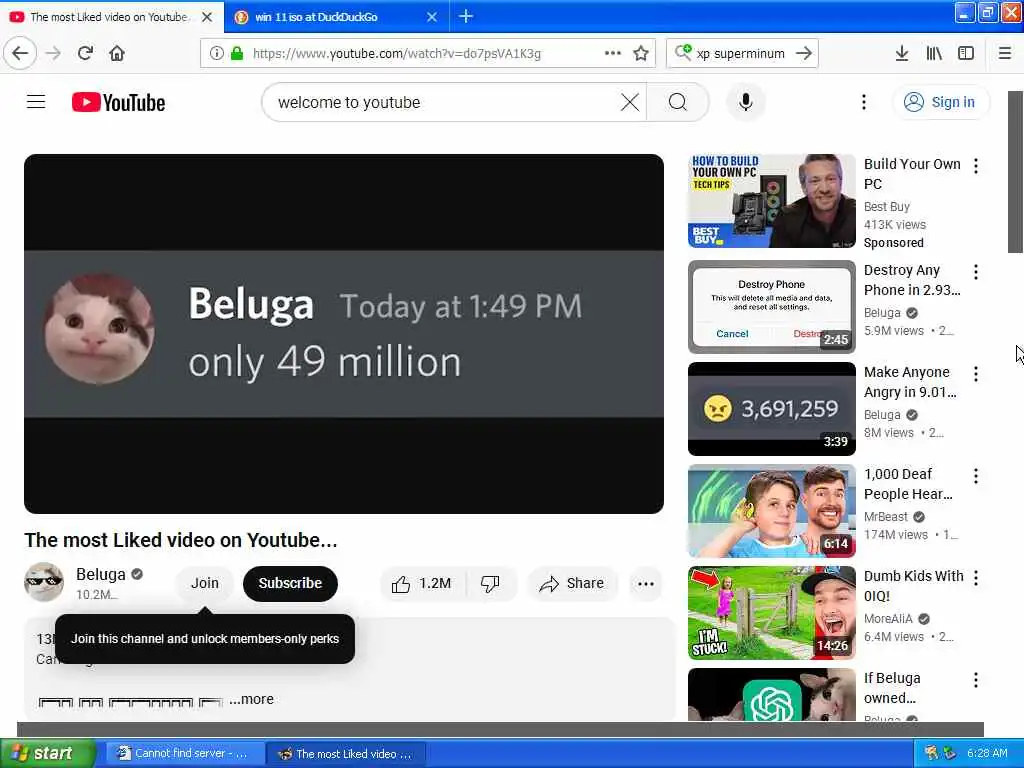
Task: Submit browser search with the arrow icon
Action: (804, 53)
